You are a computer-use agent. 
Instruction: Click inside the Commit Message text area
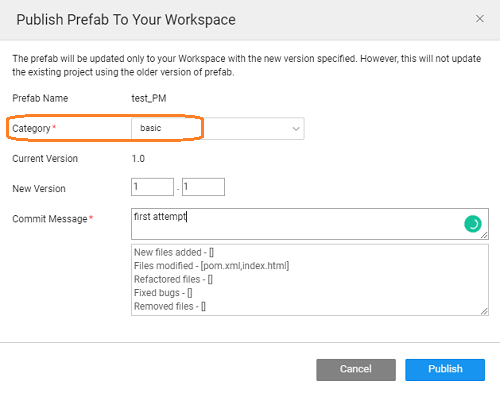click(310, 224)
